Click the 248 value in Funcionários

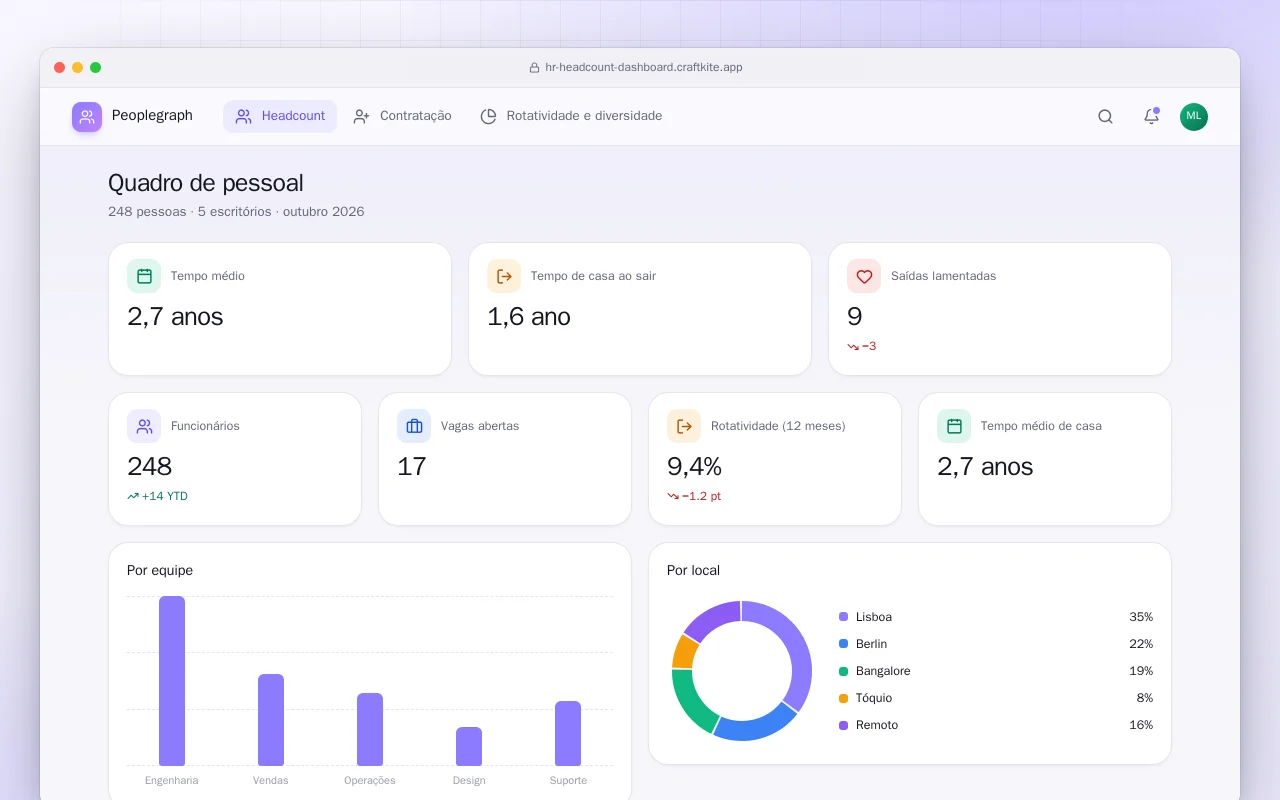150,467
